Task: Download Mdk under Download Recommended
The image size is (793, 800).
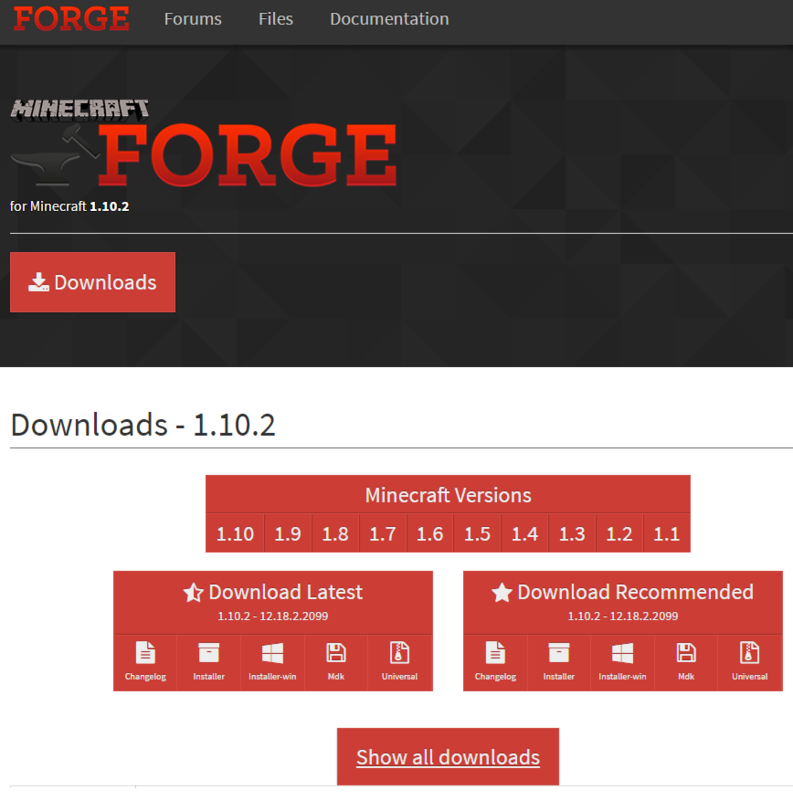Action: [x=686, y=662]
